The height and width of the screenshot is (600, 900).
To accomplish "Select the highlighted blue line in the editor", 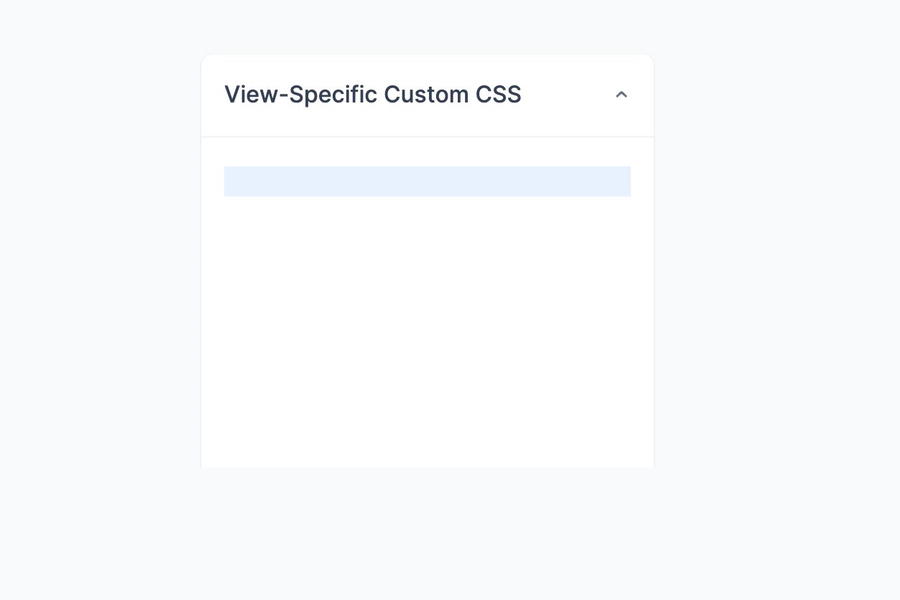I will [427, 181].
